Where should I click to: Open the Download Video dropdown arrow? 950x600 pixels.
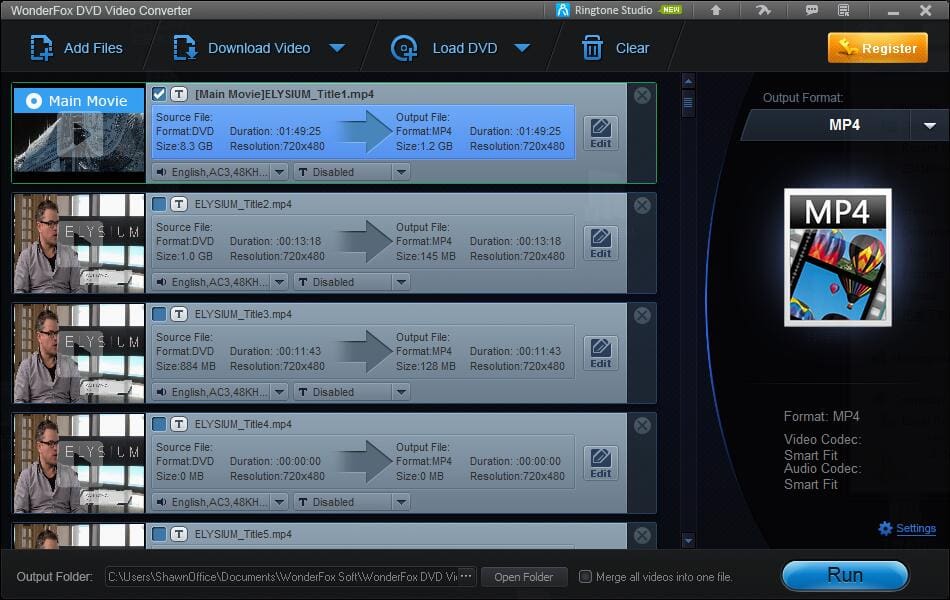pyautogui.click(x=337, y=48)
